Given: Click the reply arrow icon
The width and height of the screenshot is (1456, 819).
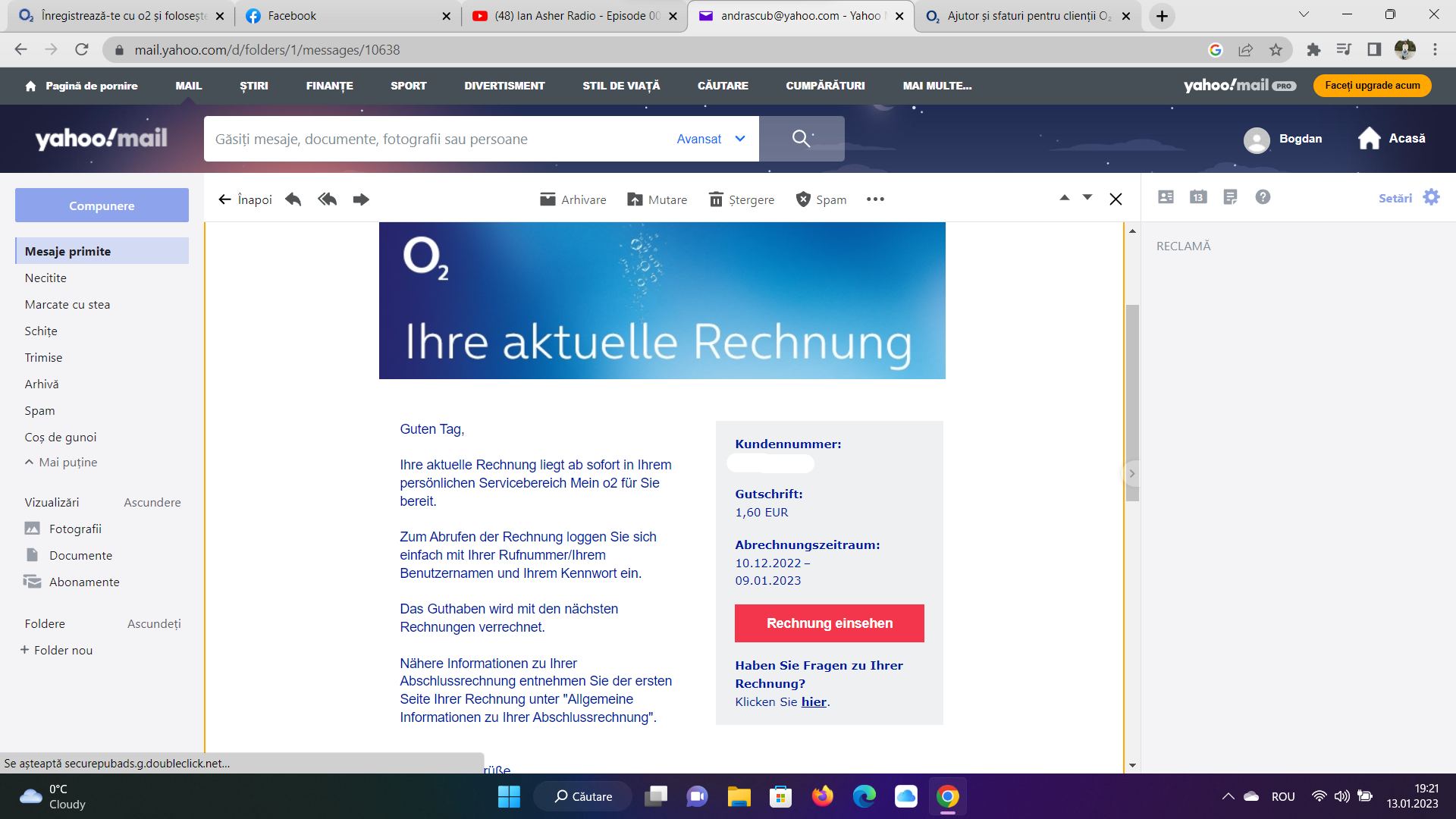Looking at the screenshot, I should [x=293, y=199].
